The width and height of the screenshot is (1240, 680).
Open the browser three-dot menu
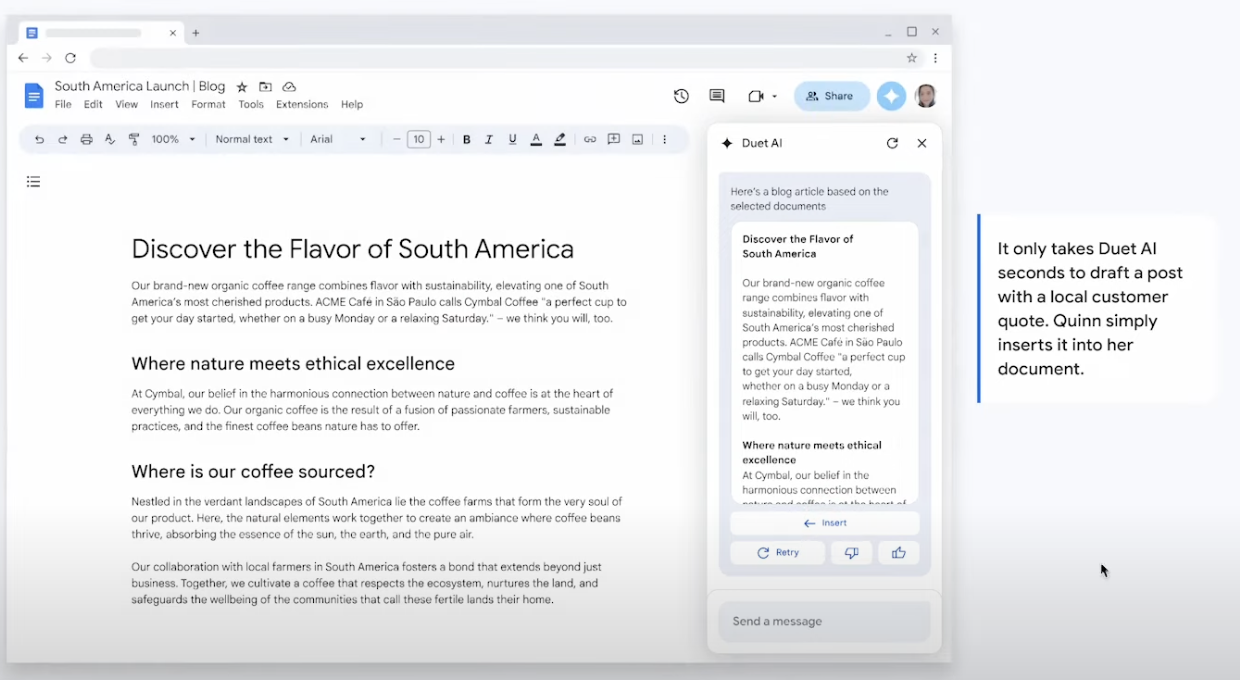(x=935, y=58)
